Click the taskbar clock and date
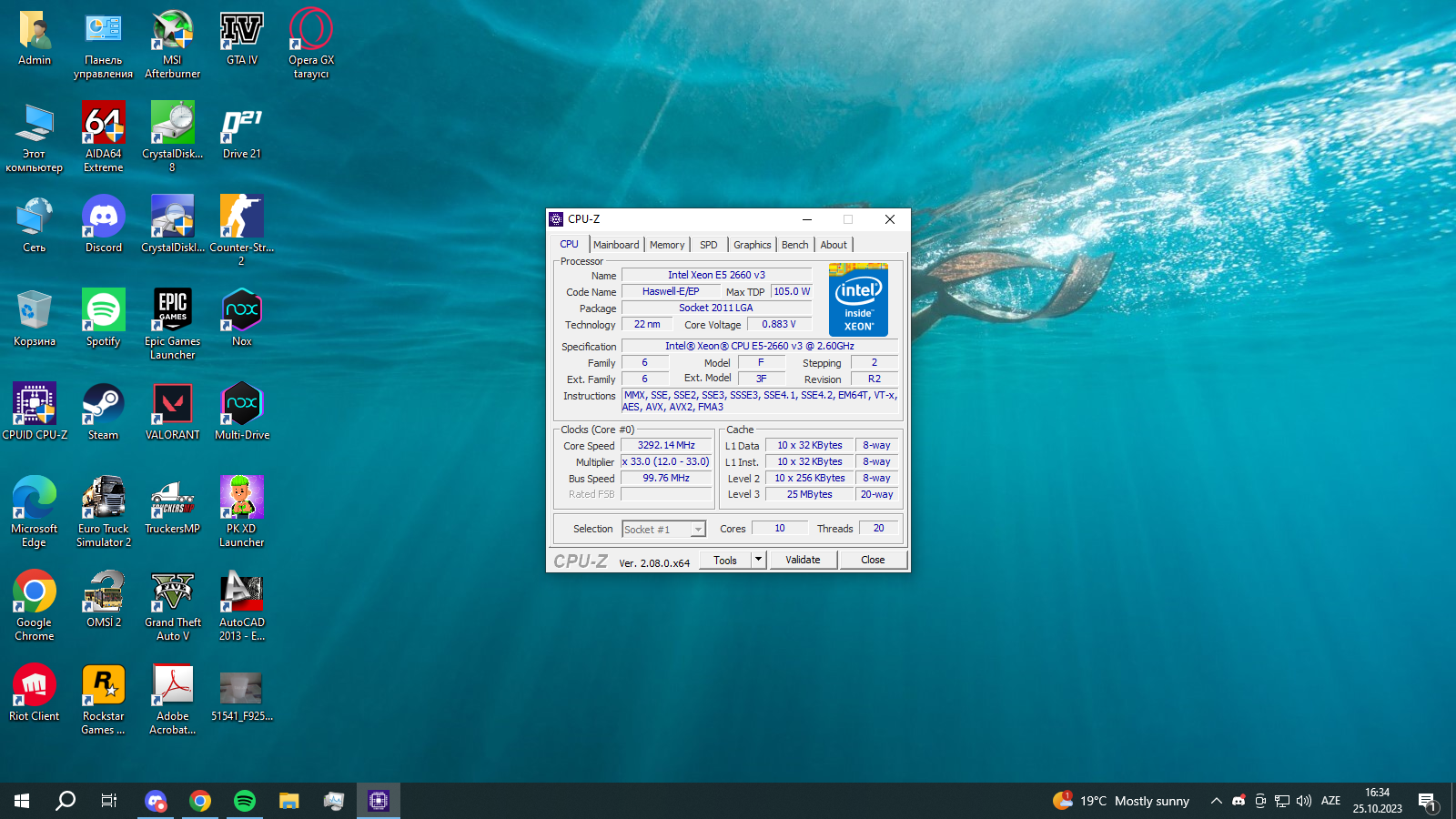Screen dimensions: 1456x819 [x=1377, y=801]
